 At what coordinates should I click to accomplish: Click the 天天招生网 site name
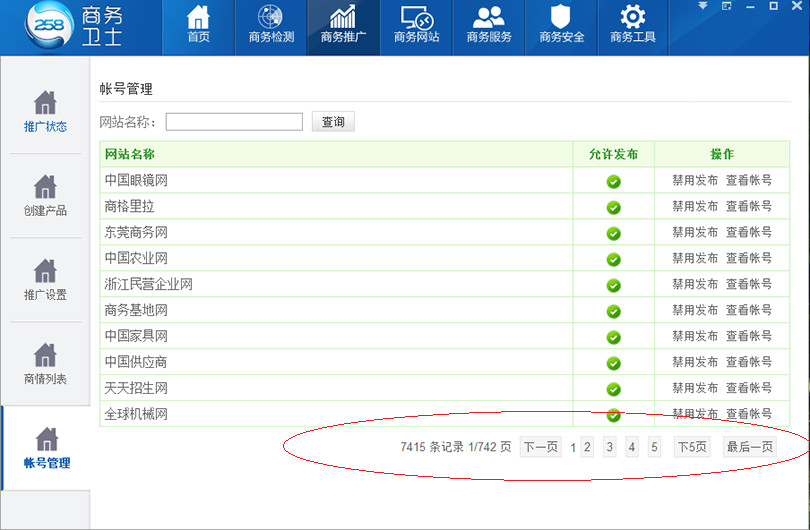[136, 388]
